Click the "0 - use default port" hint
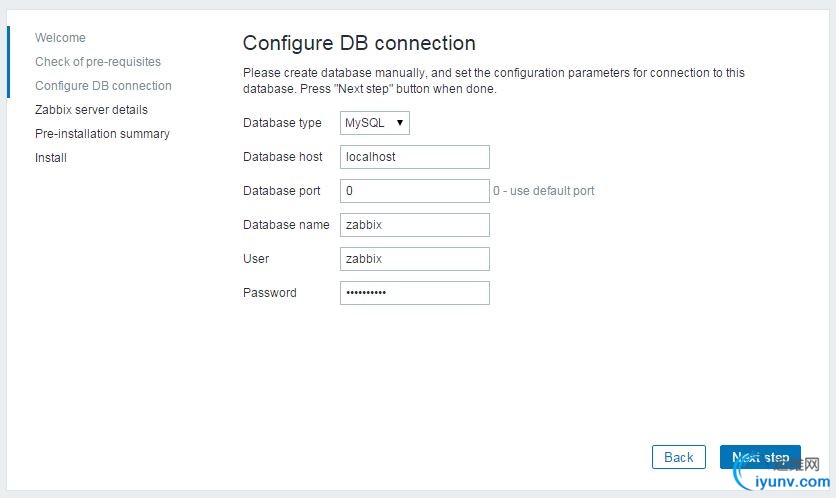The width and height of the screenshot is (836, 498). point(543,191)
